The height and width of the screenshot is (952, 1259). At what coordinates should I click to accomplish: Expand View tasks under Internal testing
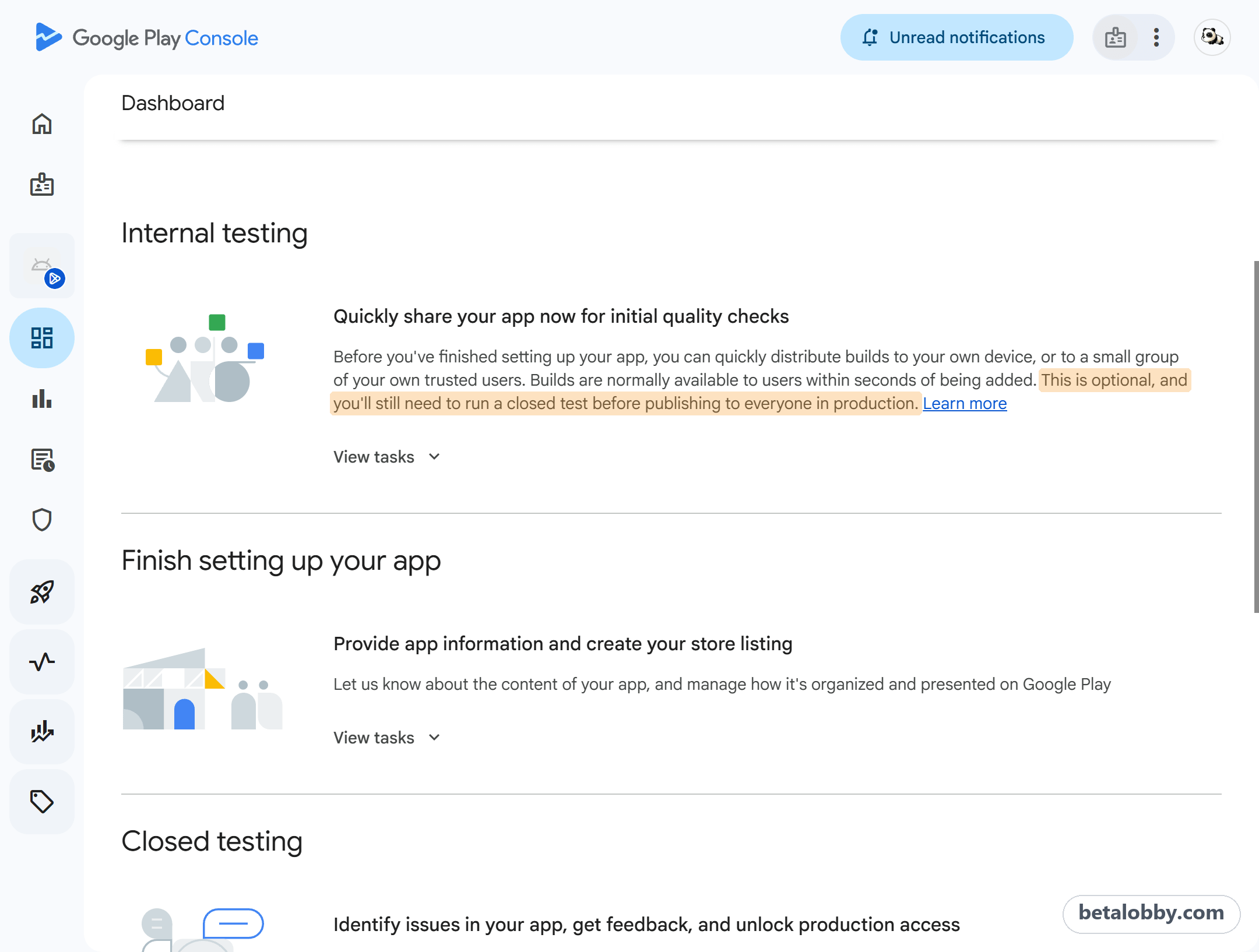pyautogui.click(x=387, y=457)
